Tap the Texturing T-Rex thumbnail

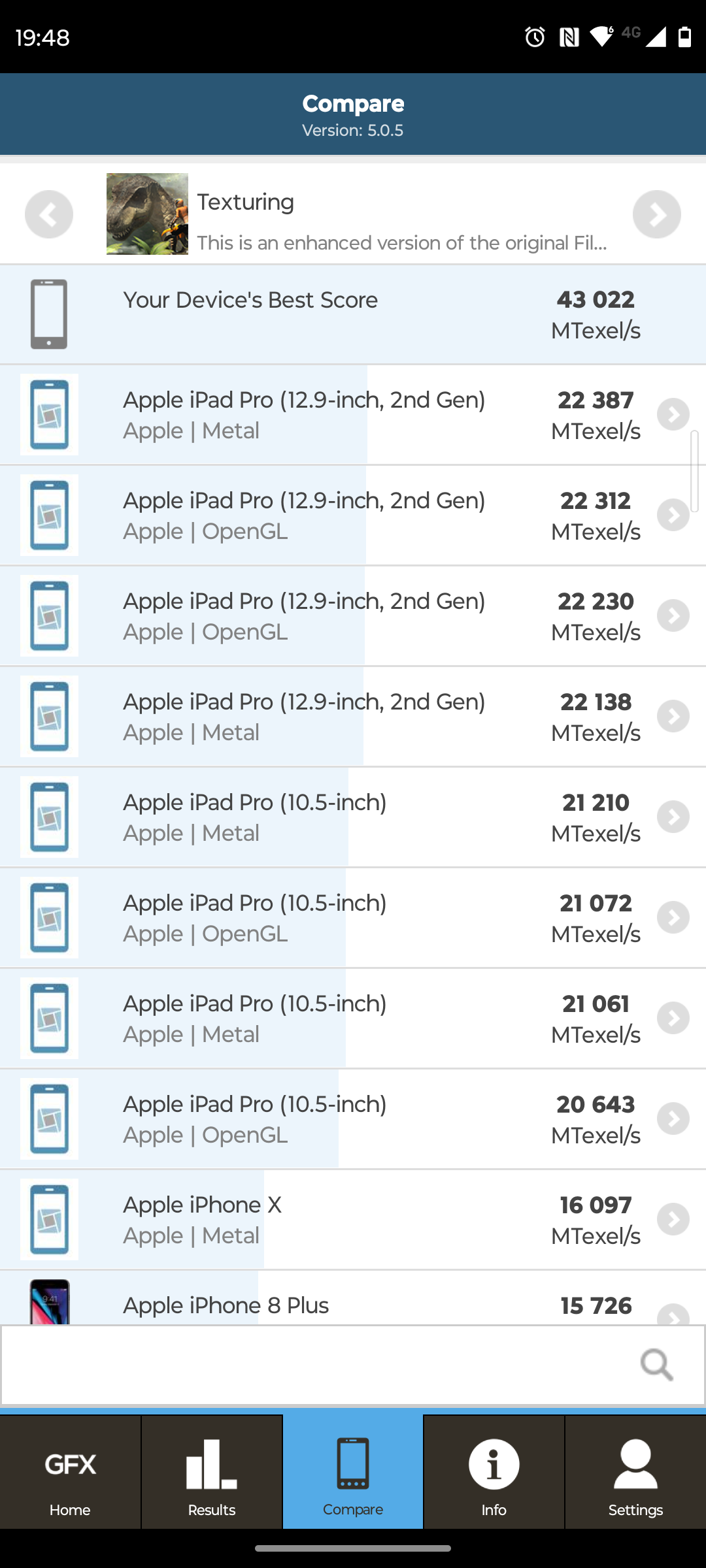pos(147,214)
